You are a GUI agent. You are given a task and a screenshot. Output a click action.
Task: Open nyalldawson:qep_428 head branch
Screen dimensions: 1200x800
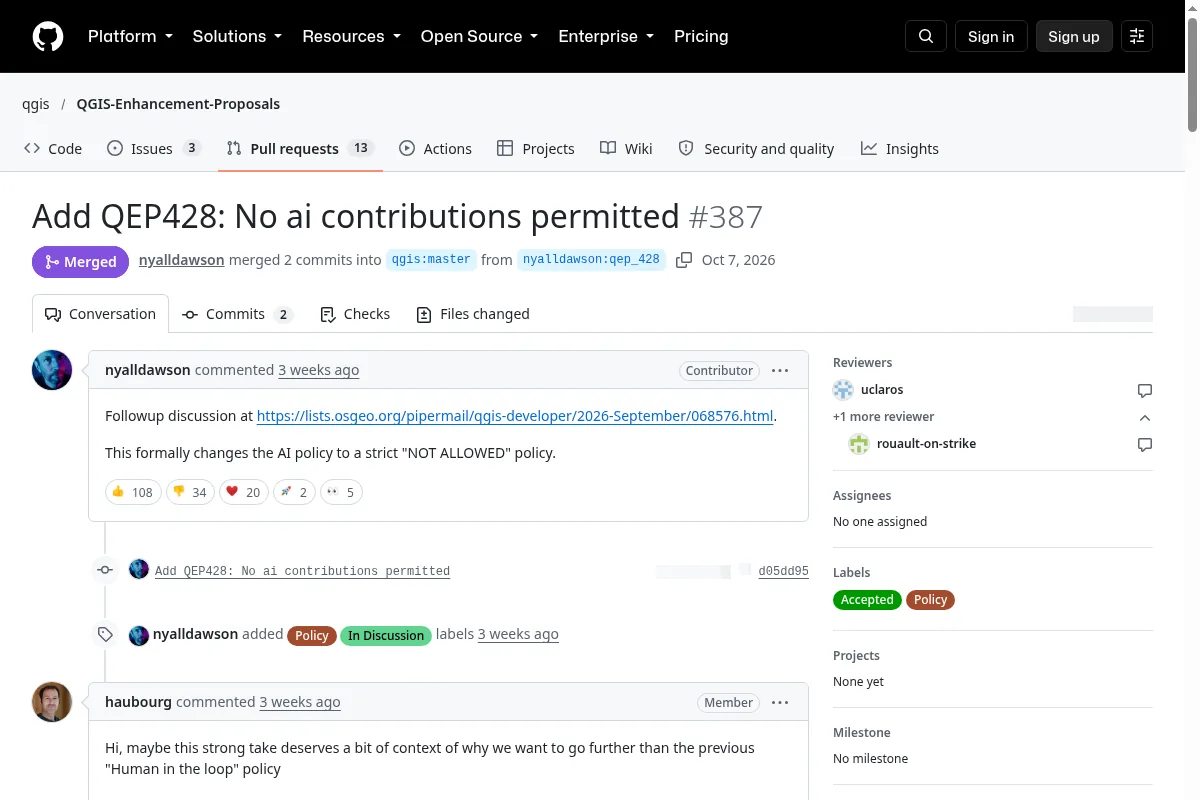point(591,260)
